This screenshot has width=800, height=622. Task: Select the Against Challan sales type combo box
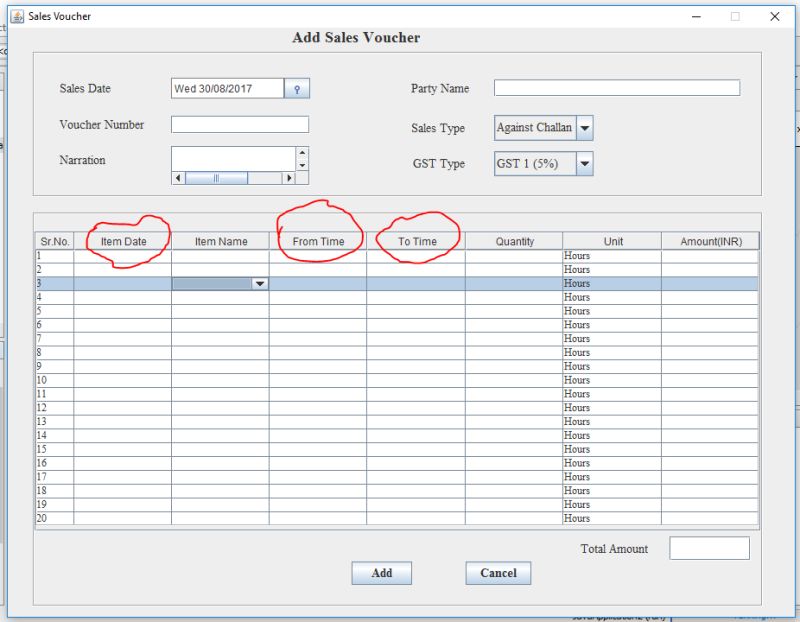tap(543, 128)
